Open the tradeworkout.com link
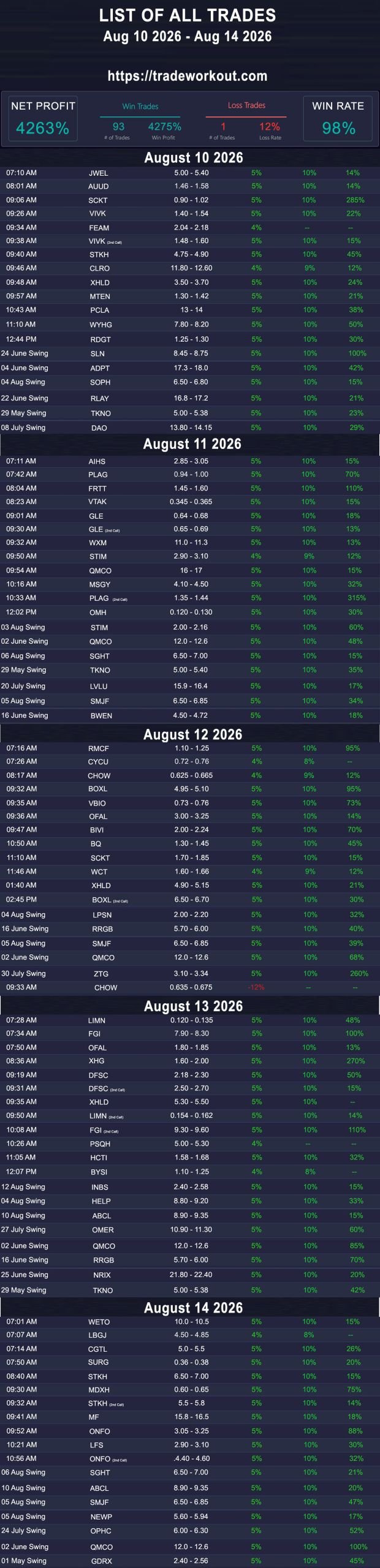This screenshot has height=1568, width=380. click(188, 76)
